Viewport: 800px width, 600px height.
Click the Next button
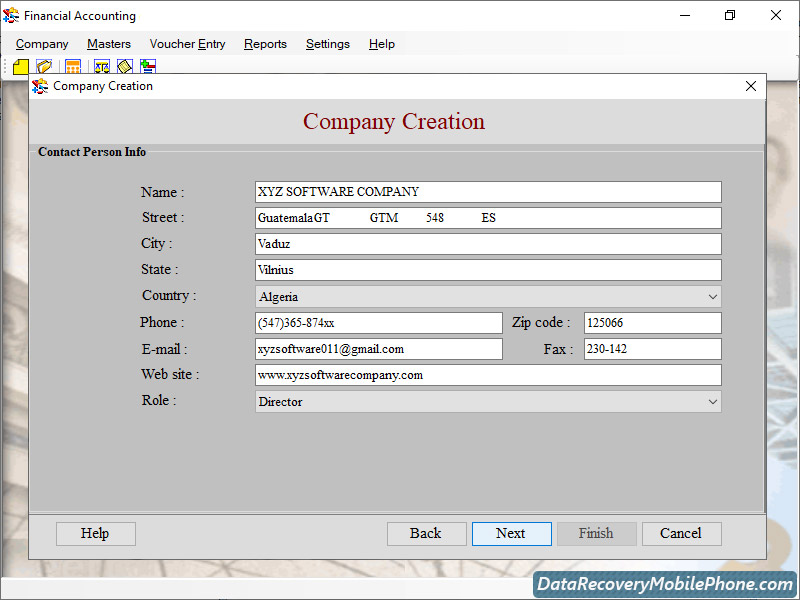[x=511, y=533]
